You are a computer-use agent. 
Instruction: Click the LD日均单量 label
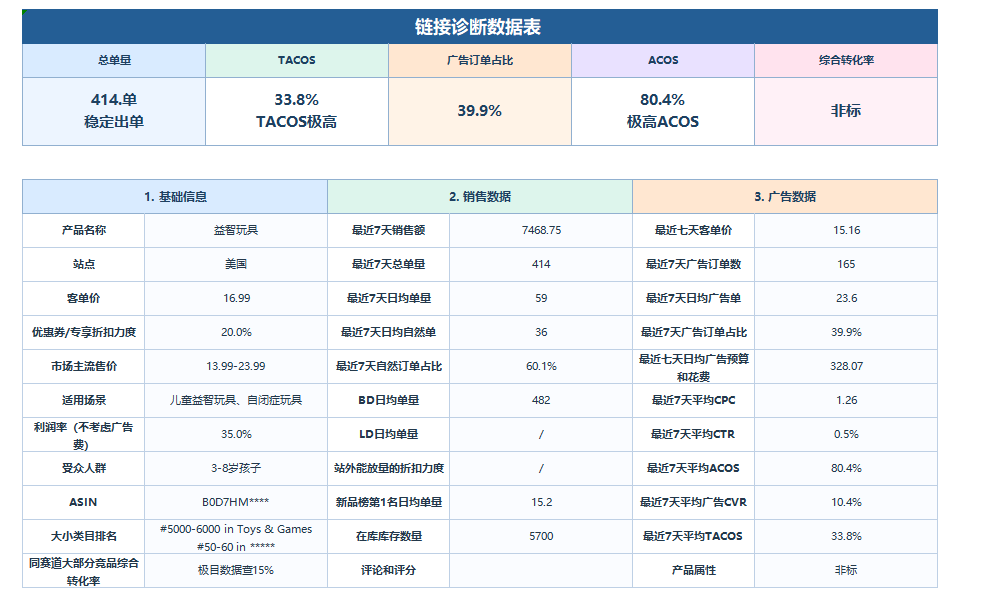tap(389, 435)
